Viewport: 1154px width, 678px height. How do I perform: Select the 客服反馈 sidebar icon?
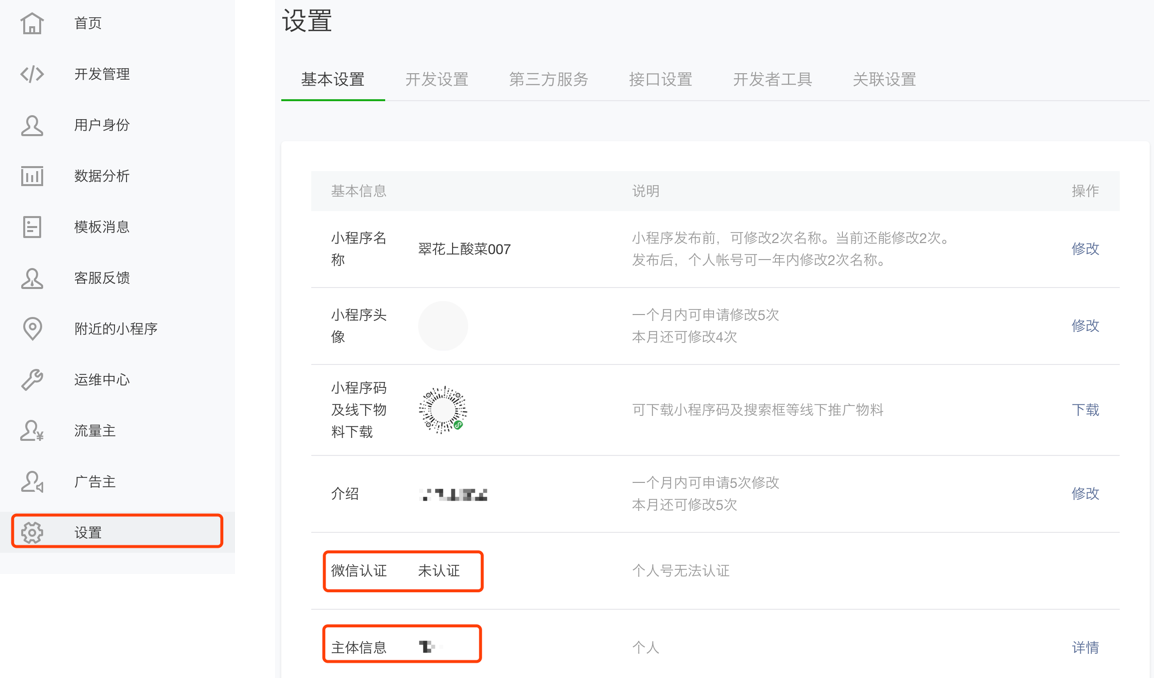[x=32, y=278]
